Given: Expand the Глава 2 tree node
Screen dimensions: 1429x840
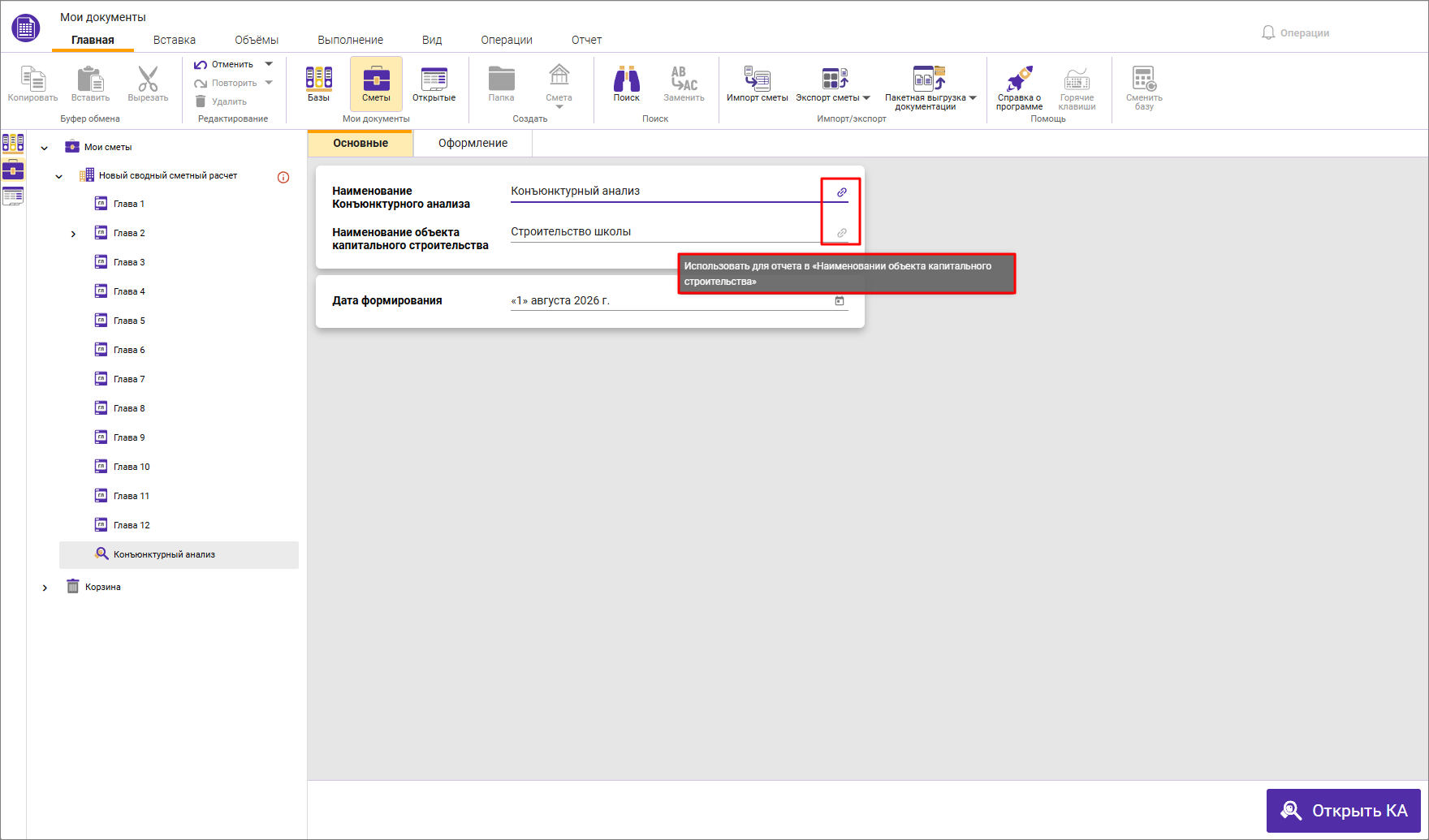Looking at the screenshot, I should pos(73,234).
